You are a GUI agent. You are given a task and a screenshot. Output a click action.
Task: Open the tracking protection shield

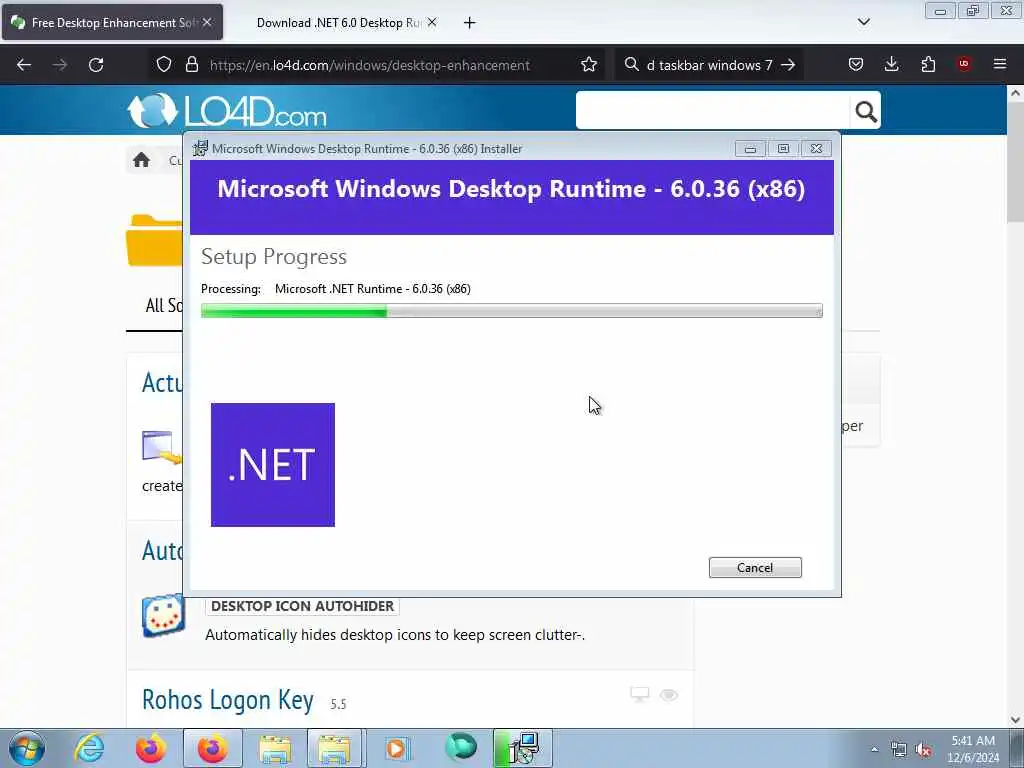[x=164, y=65]
